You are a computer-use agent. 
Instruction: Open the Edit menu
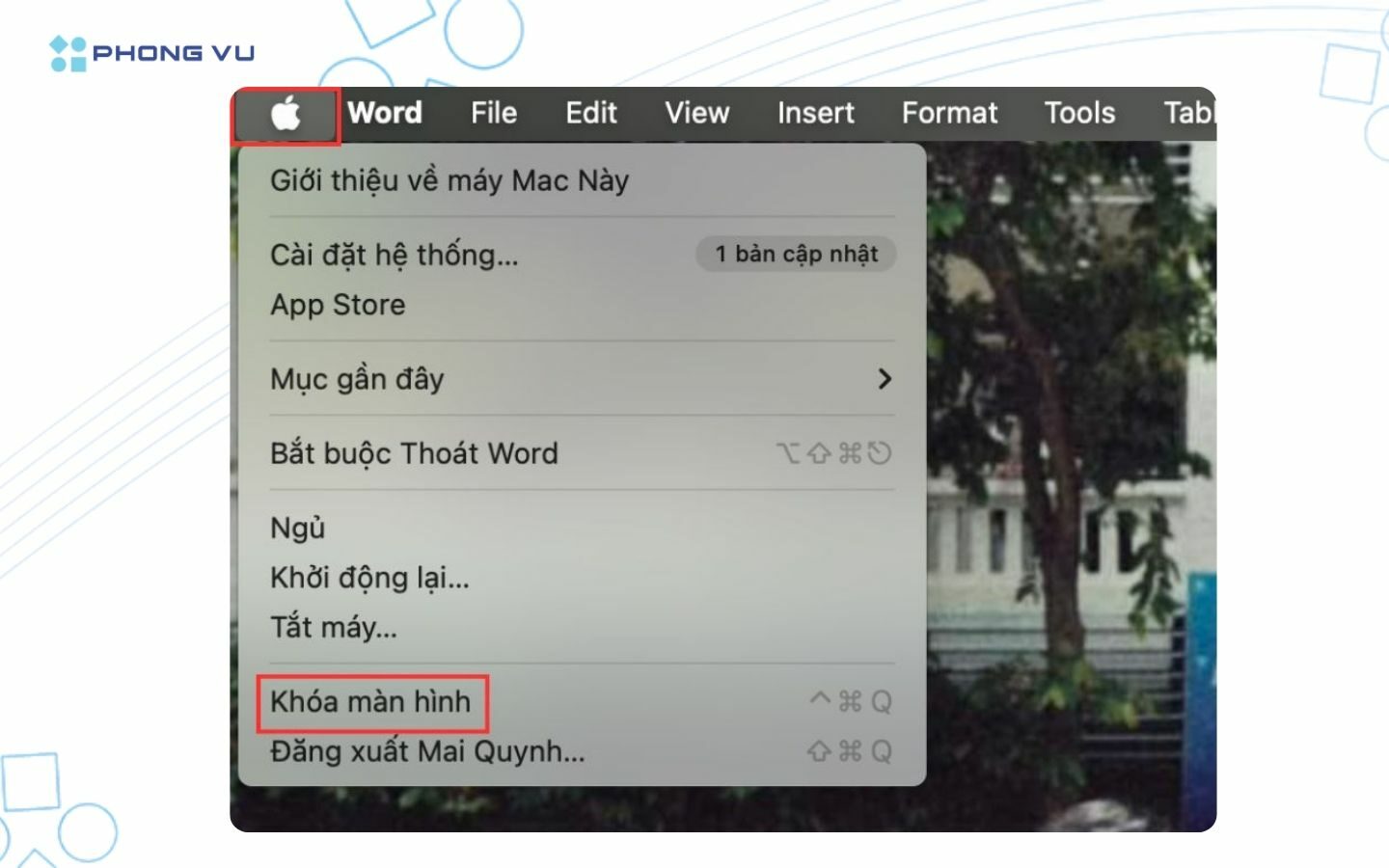pyautogui.click(x=591, y=113)
